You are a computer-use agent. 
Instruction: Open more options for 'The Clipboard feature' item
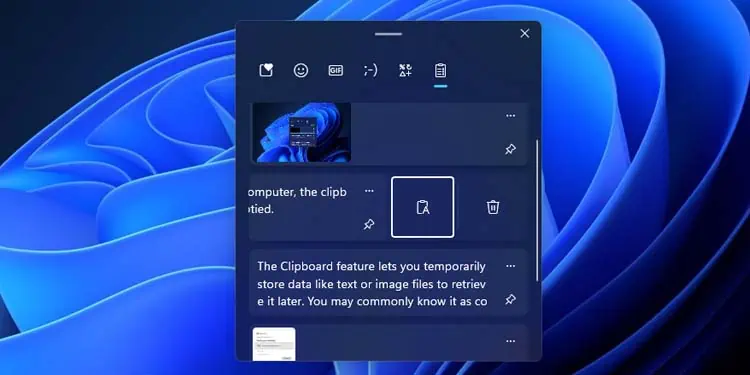point(511,266)
